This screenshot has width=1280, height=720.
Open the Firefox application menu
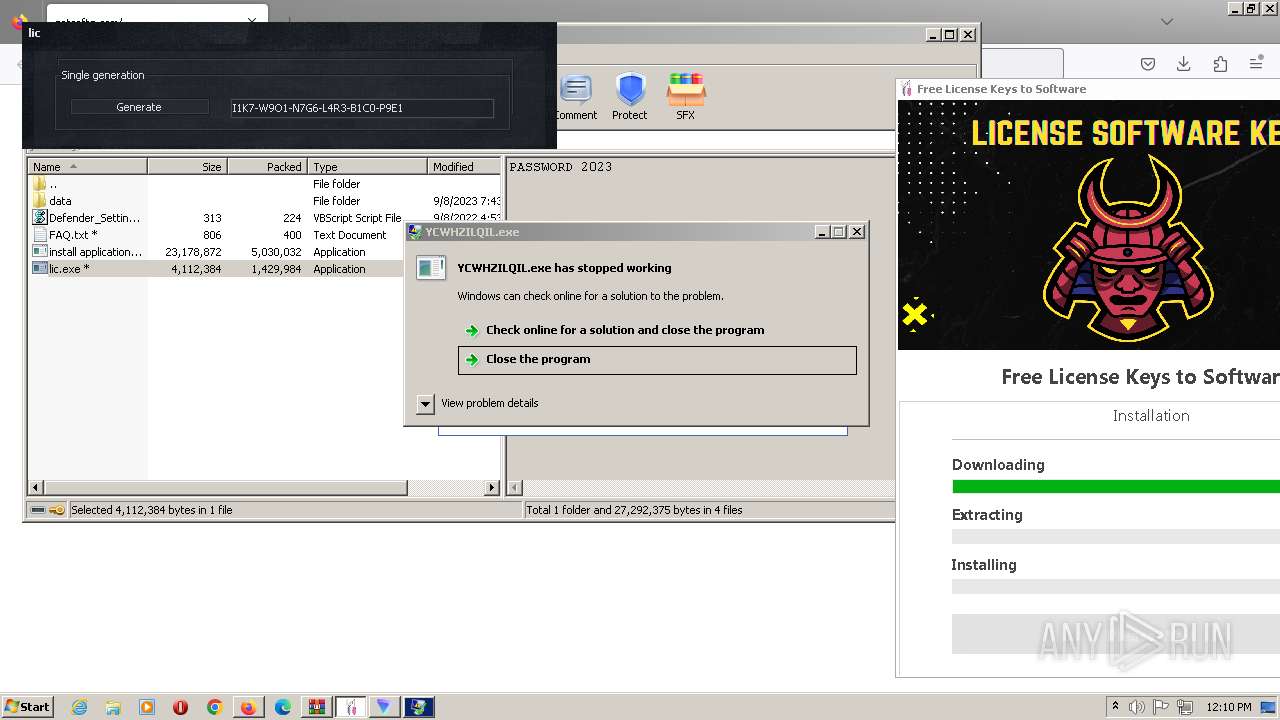pyautogui.click(x=1256, y=64)
